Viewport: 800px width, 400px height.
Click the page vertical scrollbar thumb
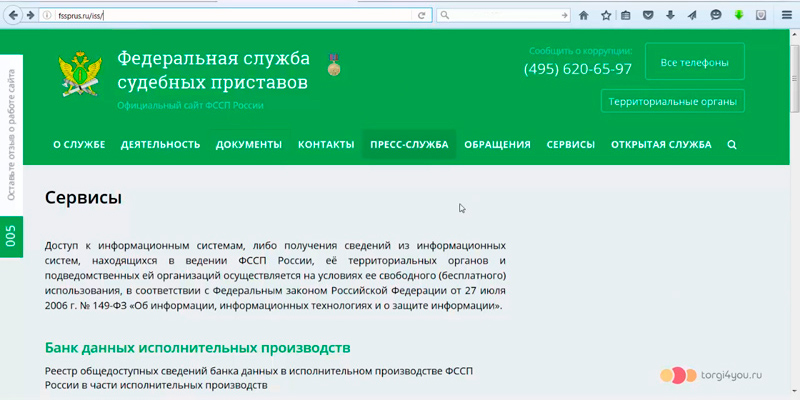point(795,79)
